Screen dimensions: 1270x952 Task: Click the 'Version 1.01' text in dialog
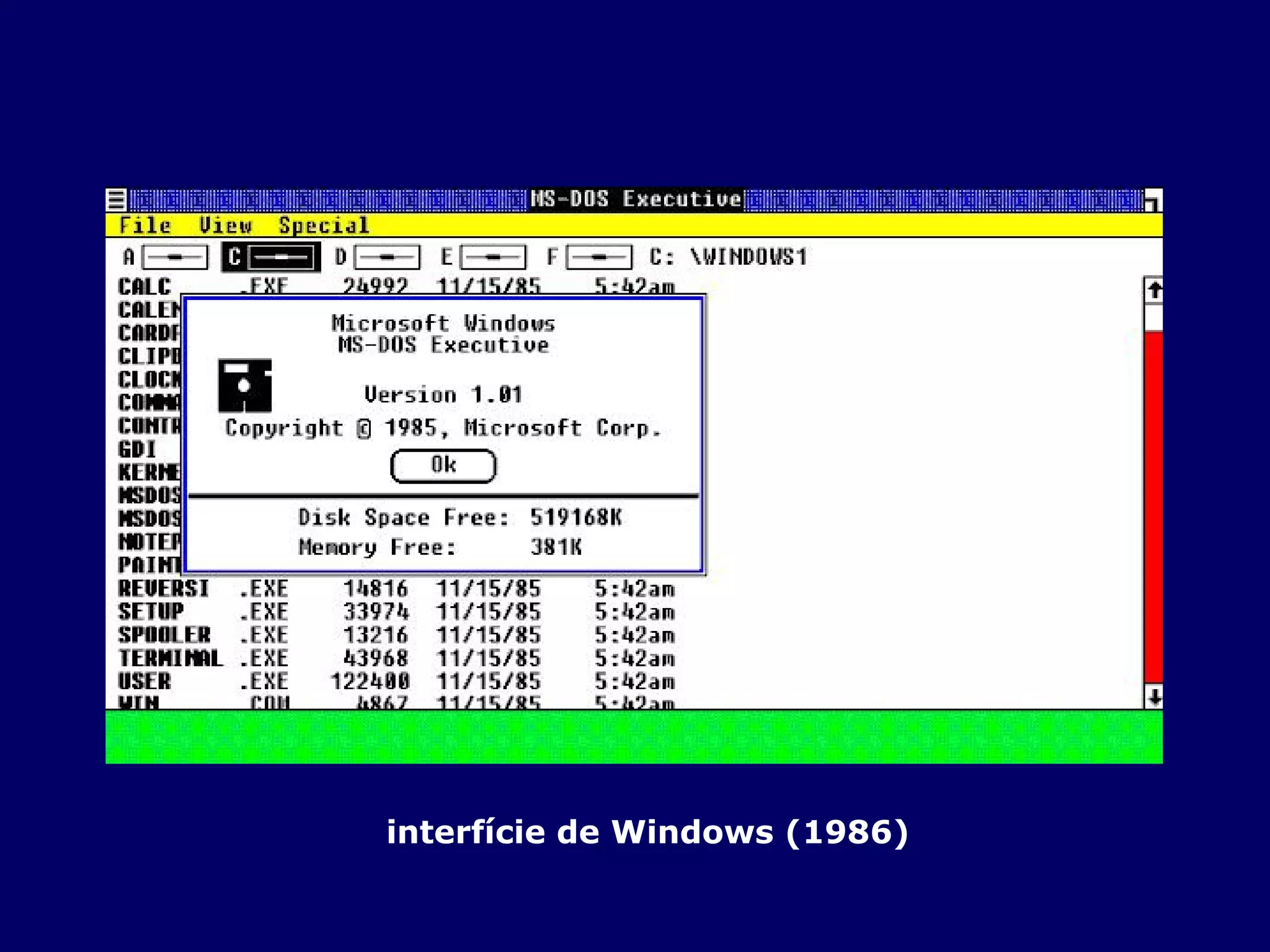(443, 395)
